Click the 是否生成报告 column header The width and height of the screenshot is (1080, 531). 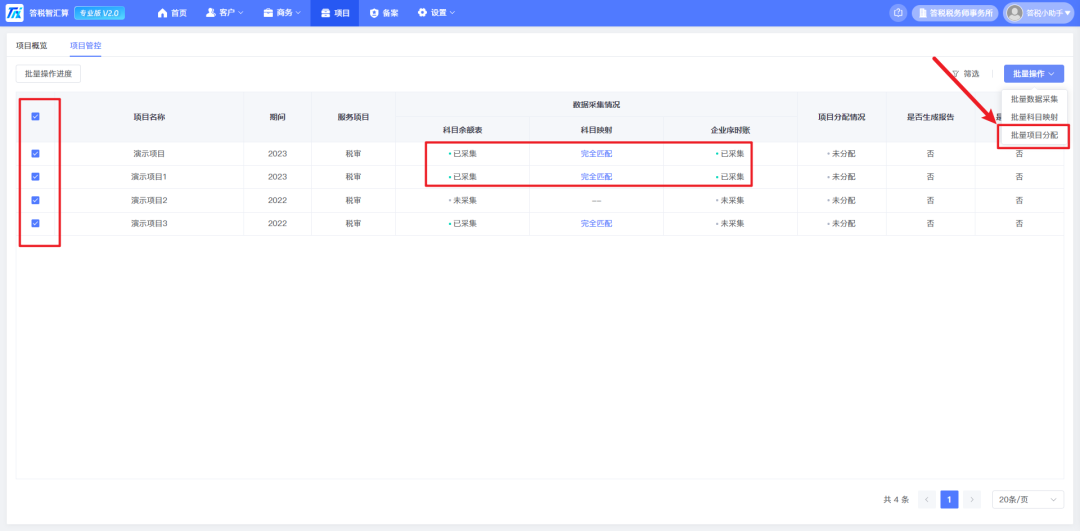(931, 117)
